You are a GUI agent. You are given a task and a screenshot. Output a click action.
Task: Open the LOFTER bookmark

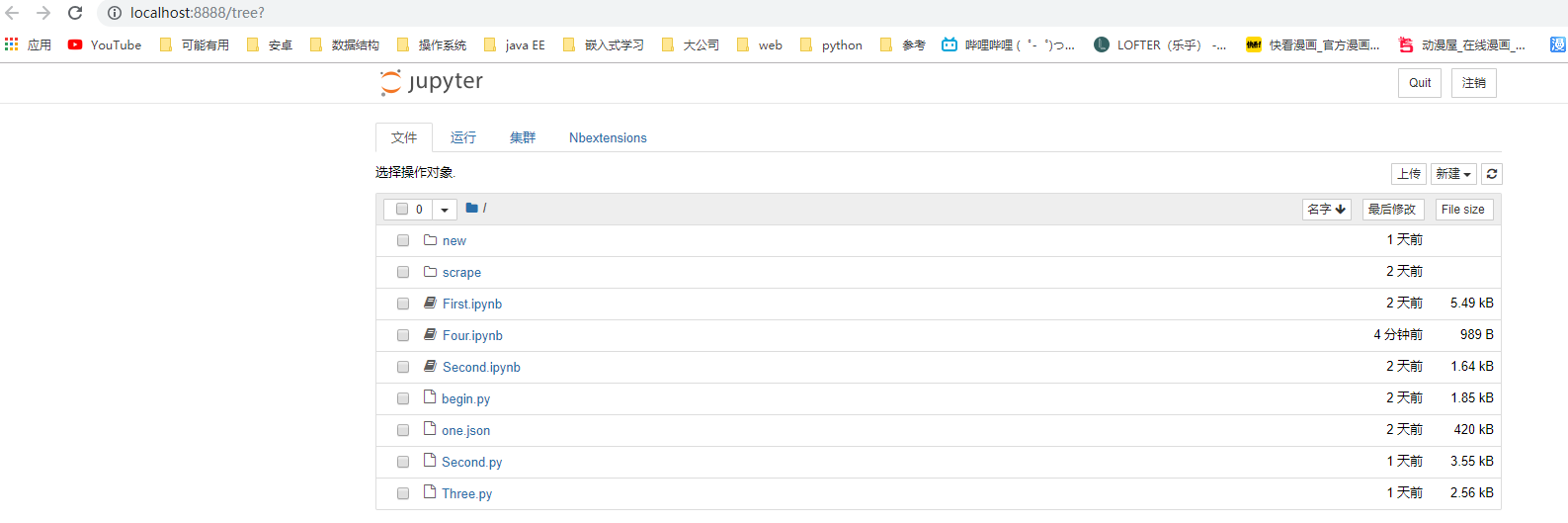point(1160,44)
